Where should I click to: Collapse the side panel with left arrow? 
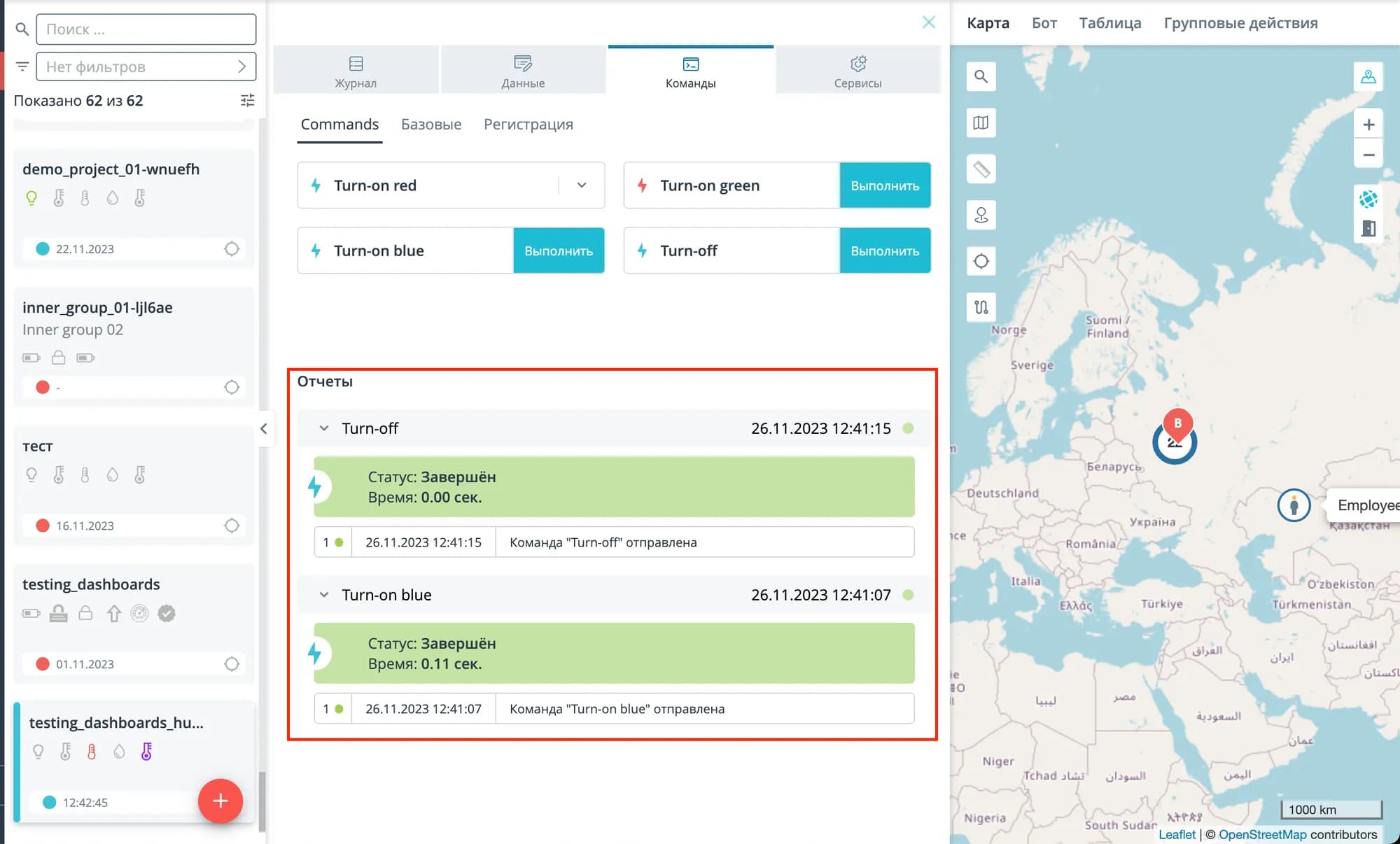point(264,429)
